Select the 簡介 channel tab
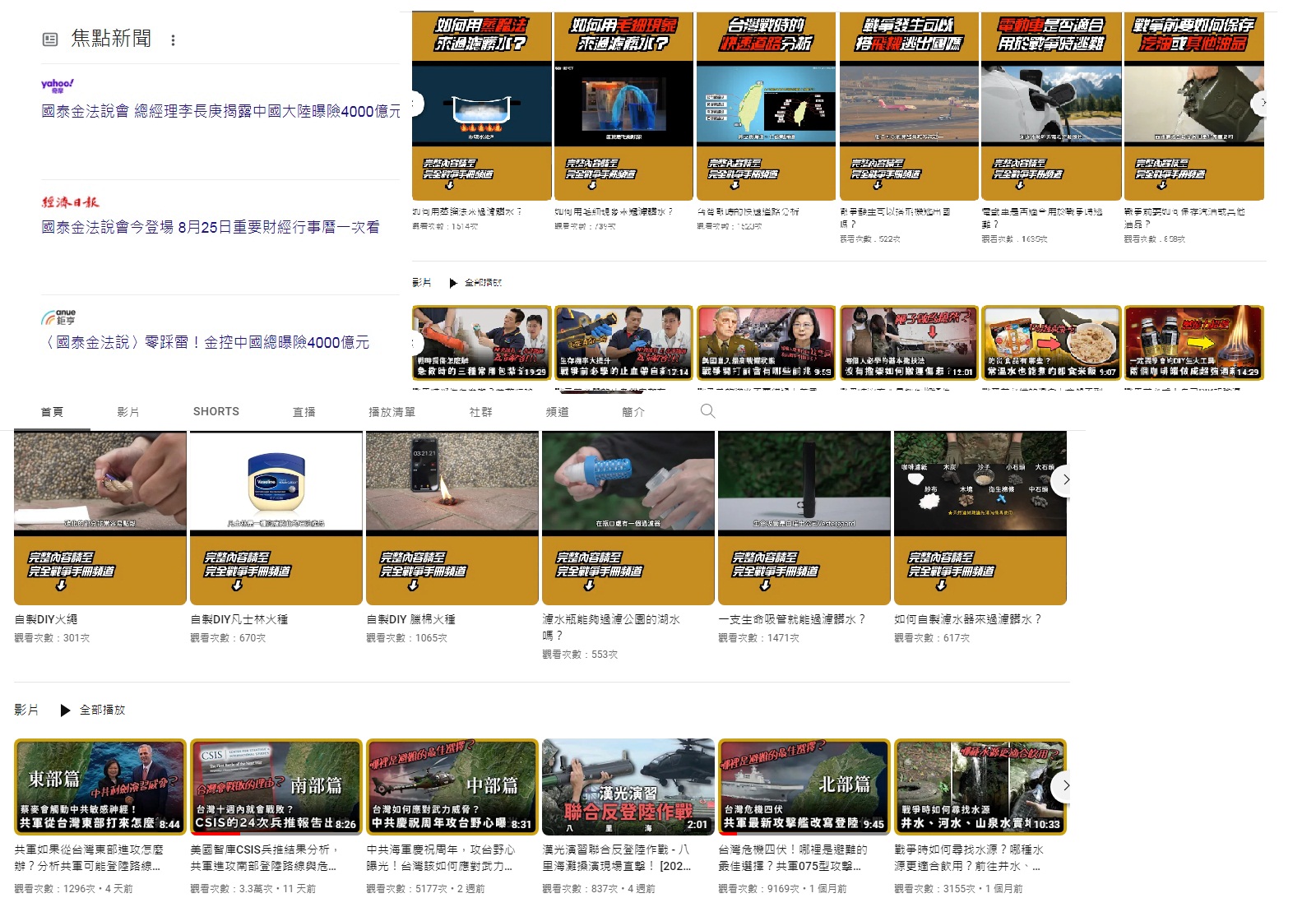The height and width of the screenshot is (898, 1316). tap(633, 412)
